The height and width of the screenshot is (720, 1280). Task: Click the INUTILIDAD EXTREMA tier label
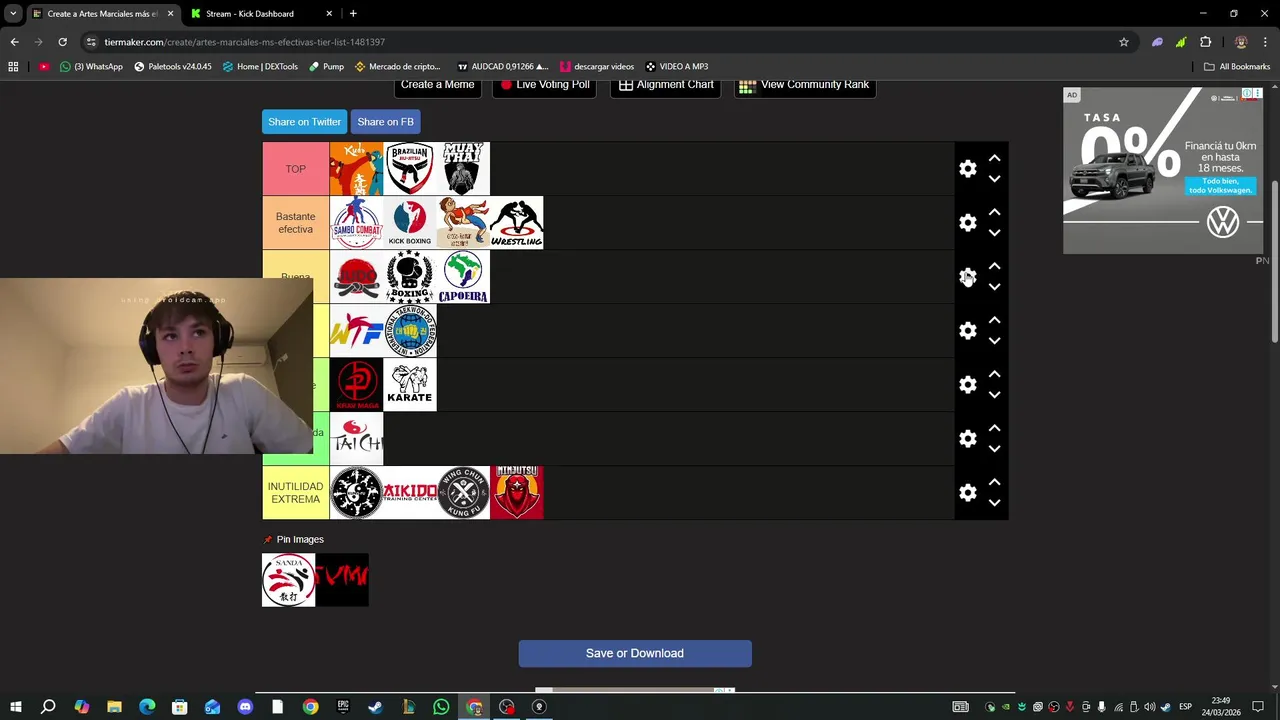pyautogui.click(x=296, y=493)
